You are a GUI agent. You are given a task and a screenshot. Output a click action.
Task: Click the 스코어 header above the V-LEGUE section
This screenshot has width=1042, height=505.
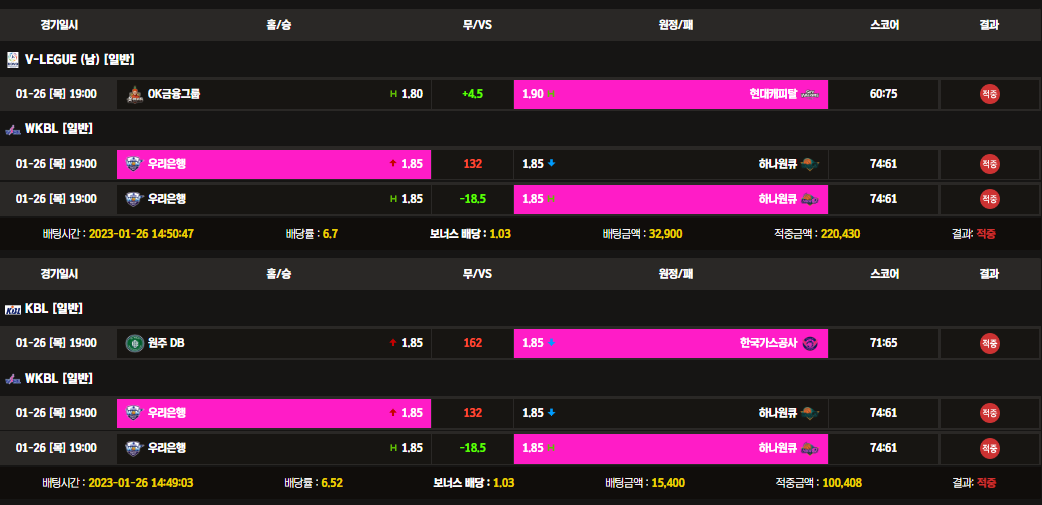[x=884, y=25]
